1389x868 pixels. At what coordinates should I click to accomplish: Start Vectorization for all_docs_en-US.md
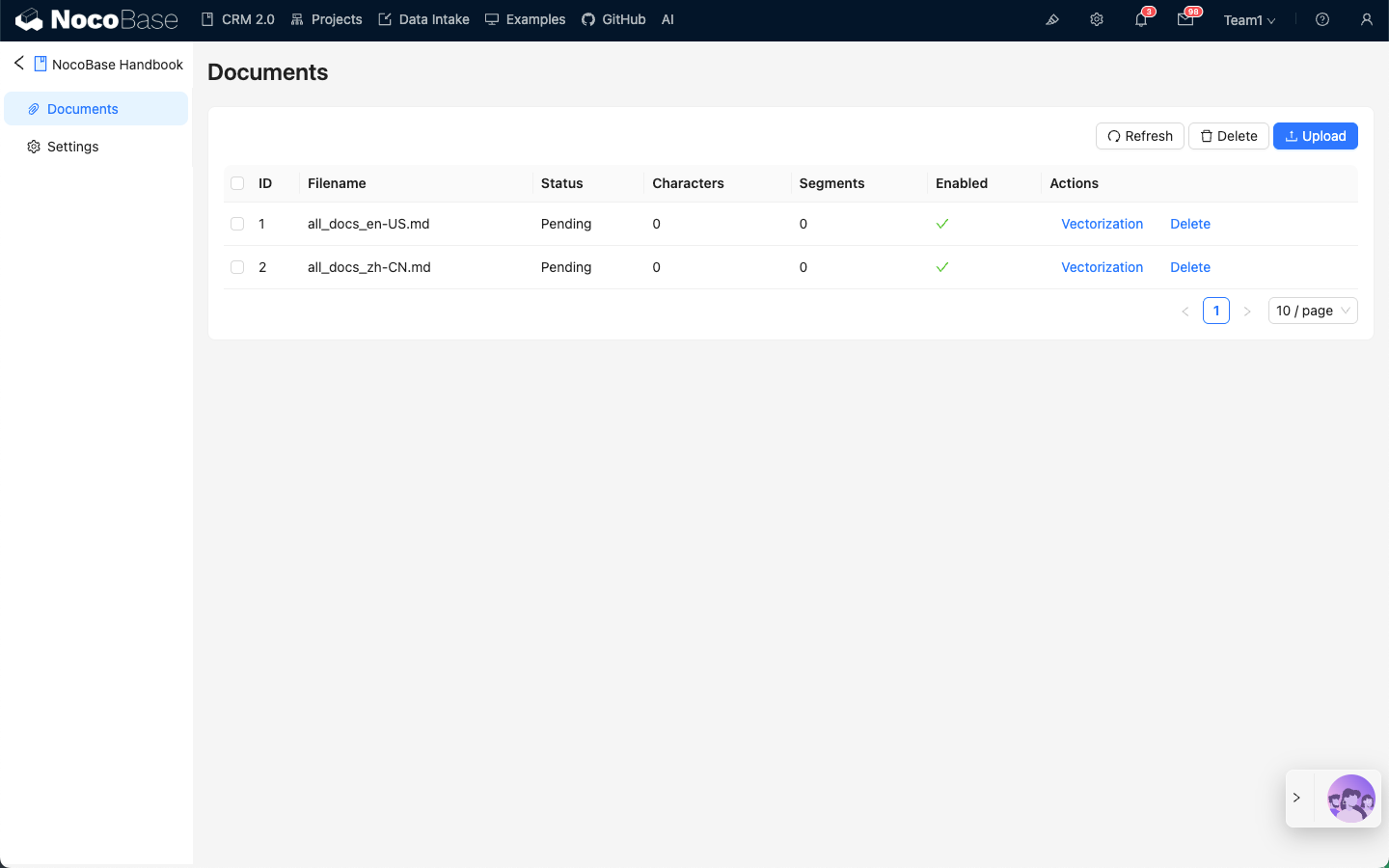1102,224
